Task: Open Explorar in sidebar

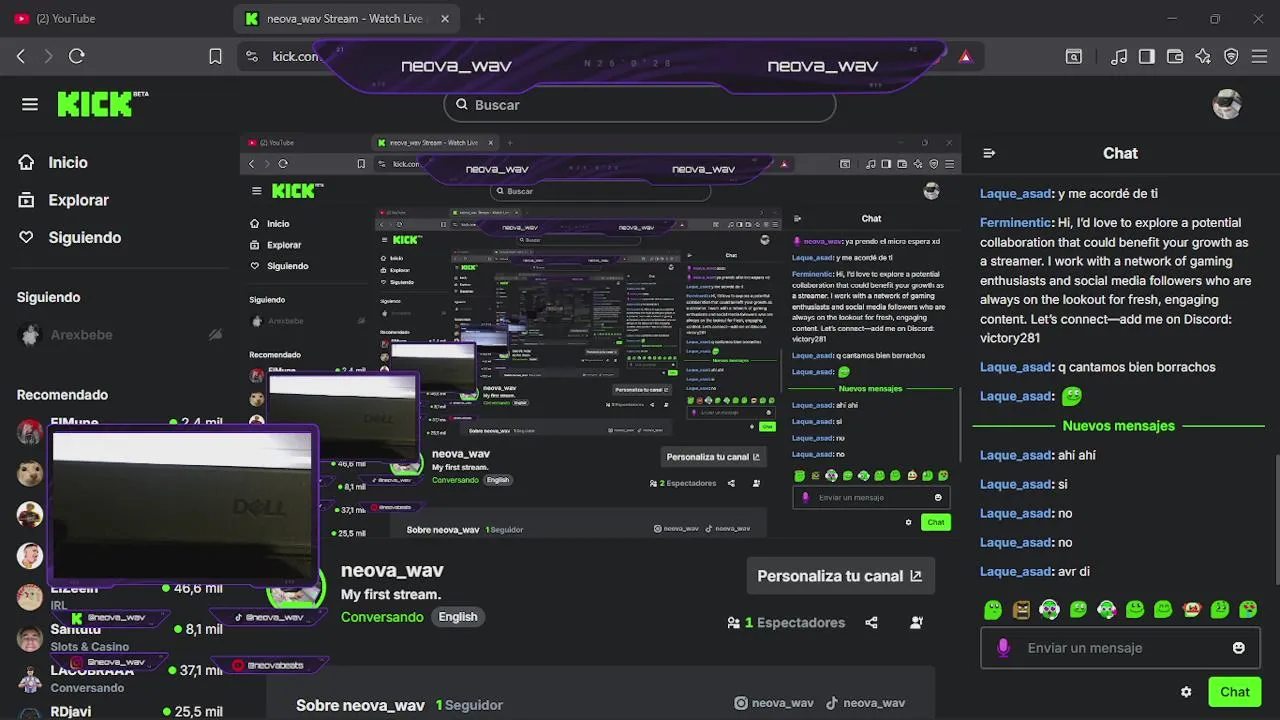Action: [x=78, y=200]
